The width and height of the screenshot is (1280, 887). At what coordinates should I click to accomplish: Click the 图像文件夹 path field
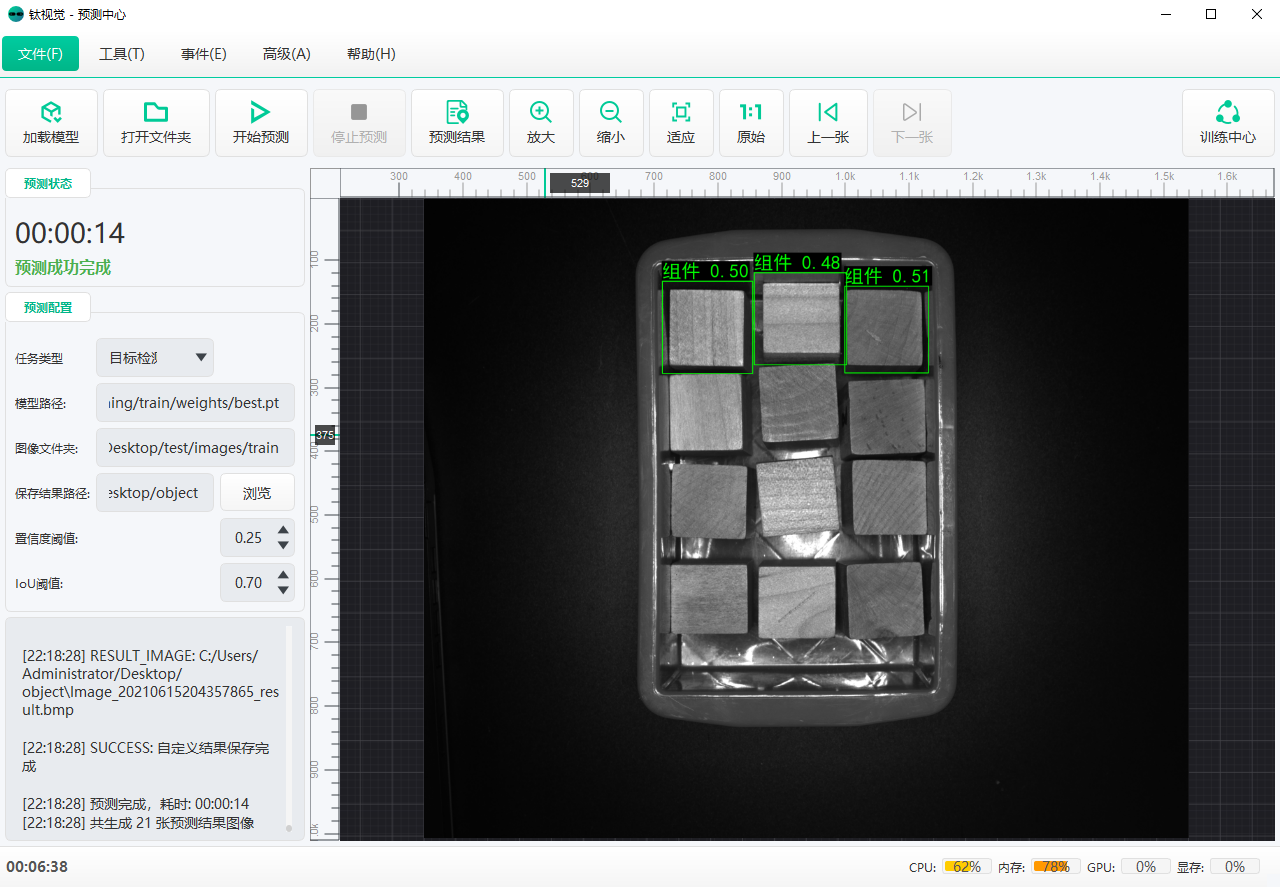[x=195, y=447]
